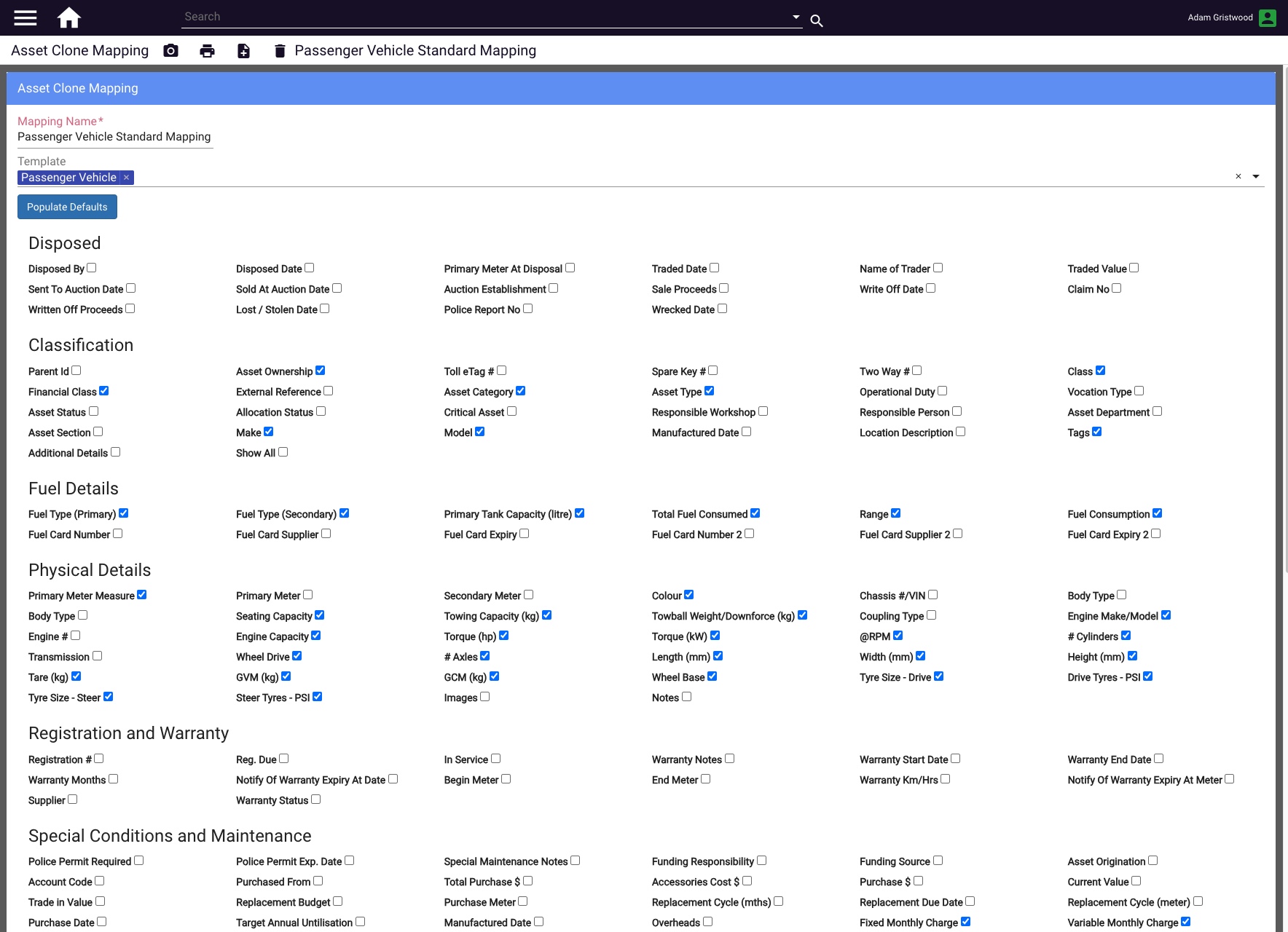Delete mapping with the trash icon
Viewport: 1288px width, 932px height.
point(280,50)
